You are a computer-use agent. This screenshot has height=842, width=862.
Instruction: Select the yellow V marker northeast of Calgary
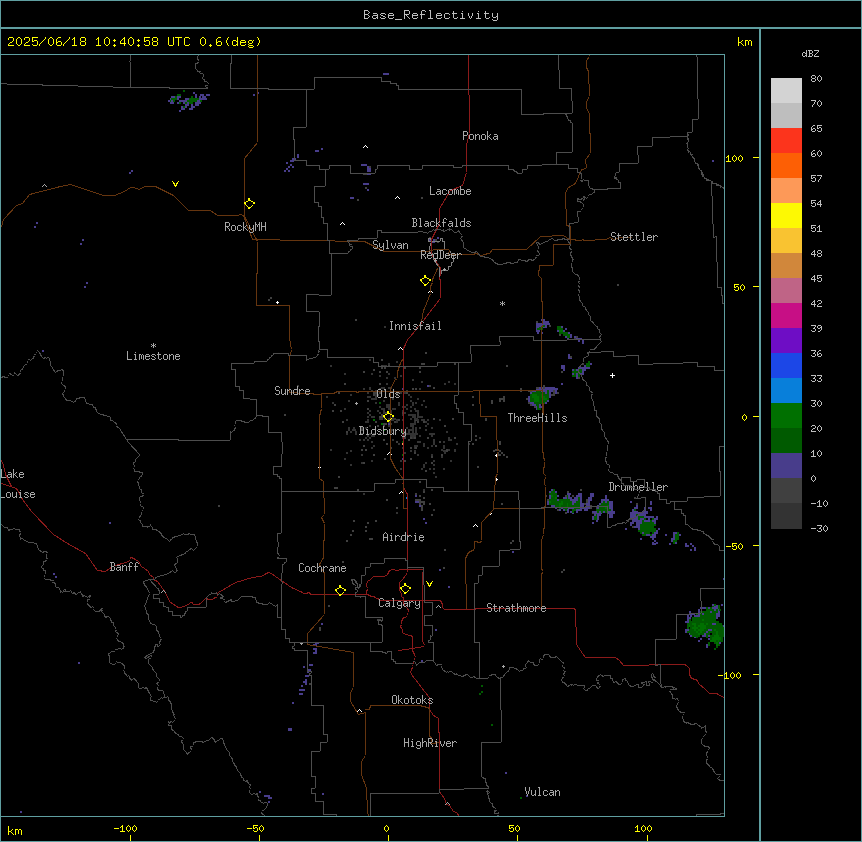click(x=429, y=584)
